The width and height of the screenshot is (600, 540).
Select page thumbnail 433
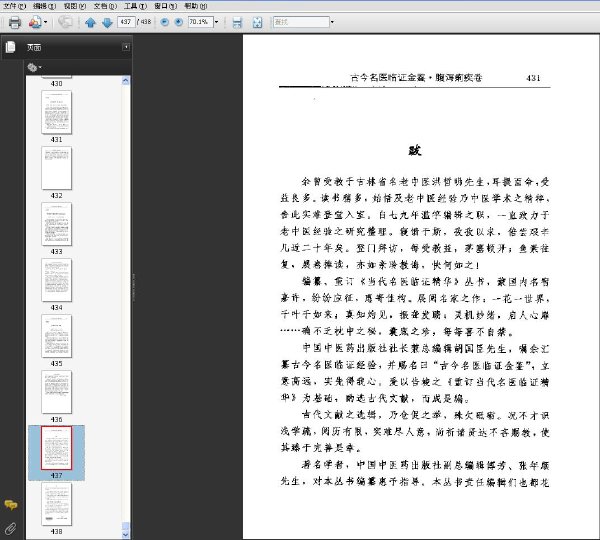click(x=56, y=224)
